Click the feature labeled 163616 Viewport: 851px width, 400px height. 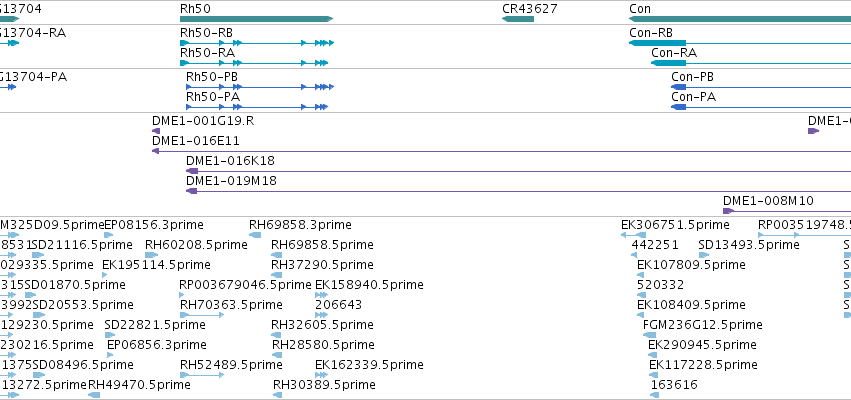pyautogui.click(x=675, y=385)
